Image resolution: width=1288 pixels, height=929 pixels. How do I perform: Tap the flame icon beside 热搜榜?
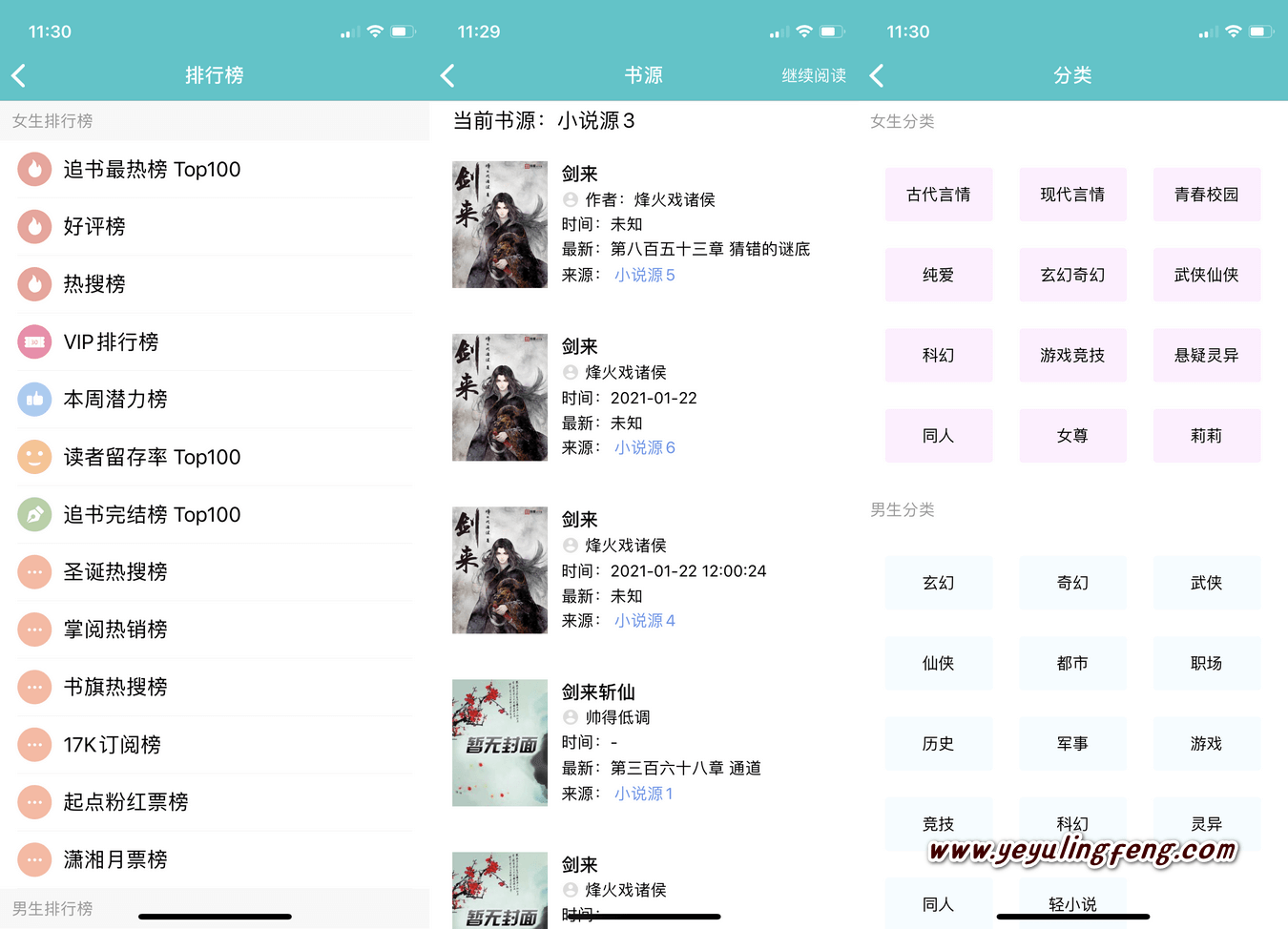[34, 283]
